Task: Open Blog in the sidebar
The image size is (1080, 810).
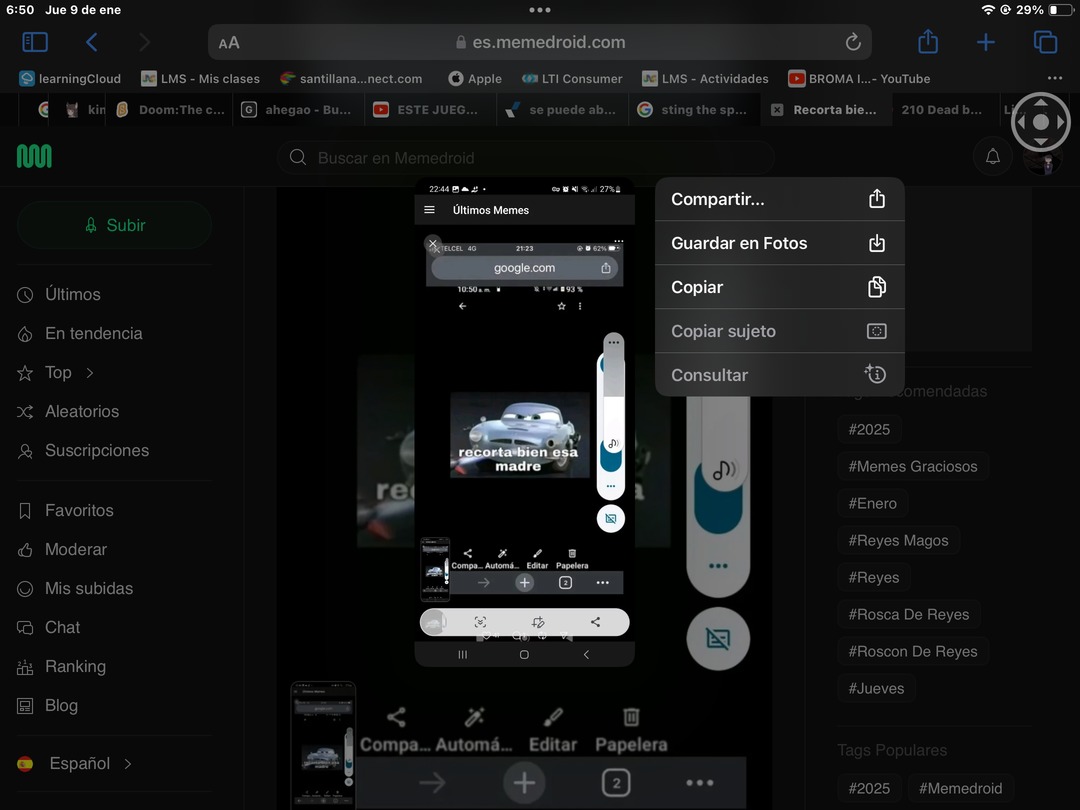Action: coord(48,705)
